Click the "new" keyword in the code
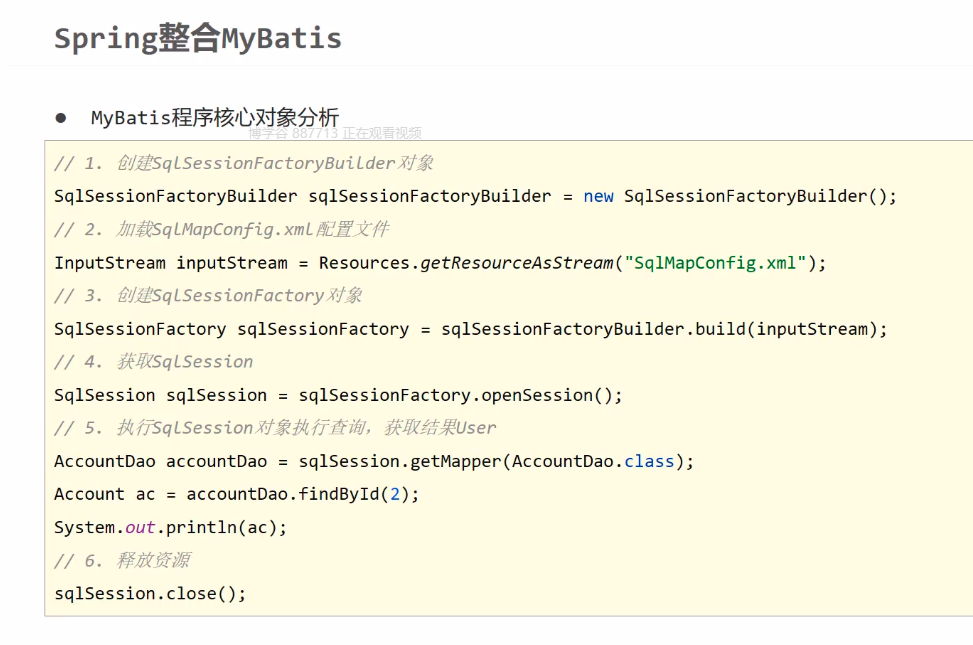The image size is (973, 645). coord(598,196)
